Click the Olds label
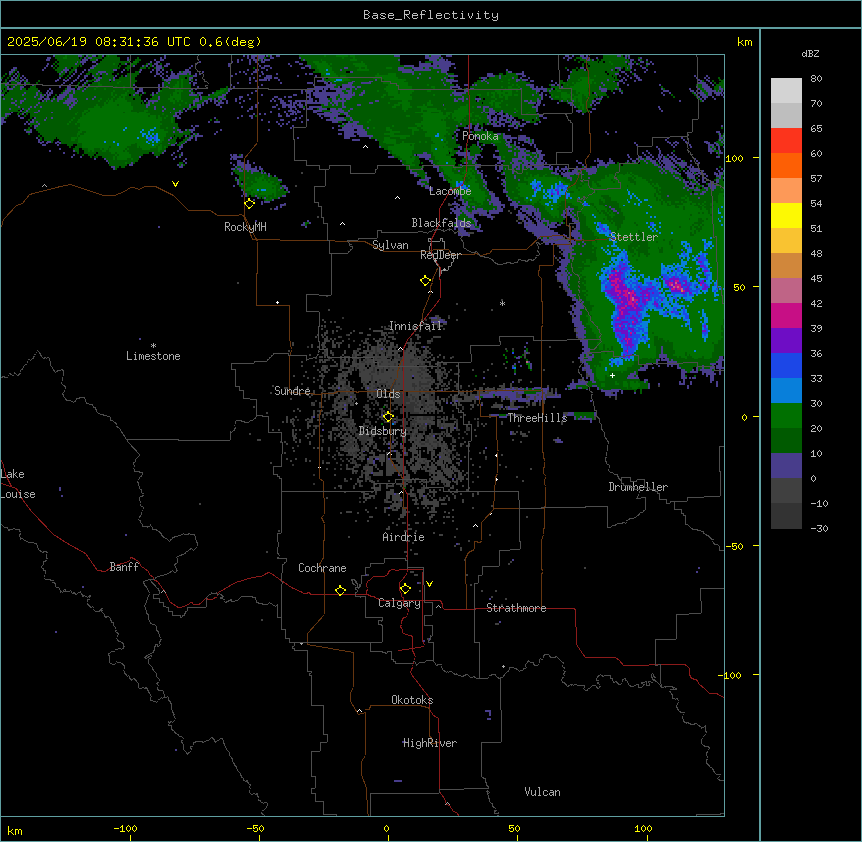This screenshot has height=842, width=862. 388,394
